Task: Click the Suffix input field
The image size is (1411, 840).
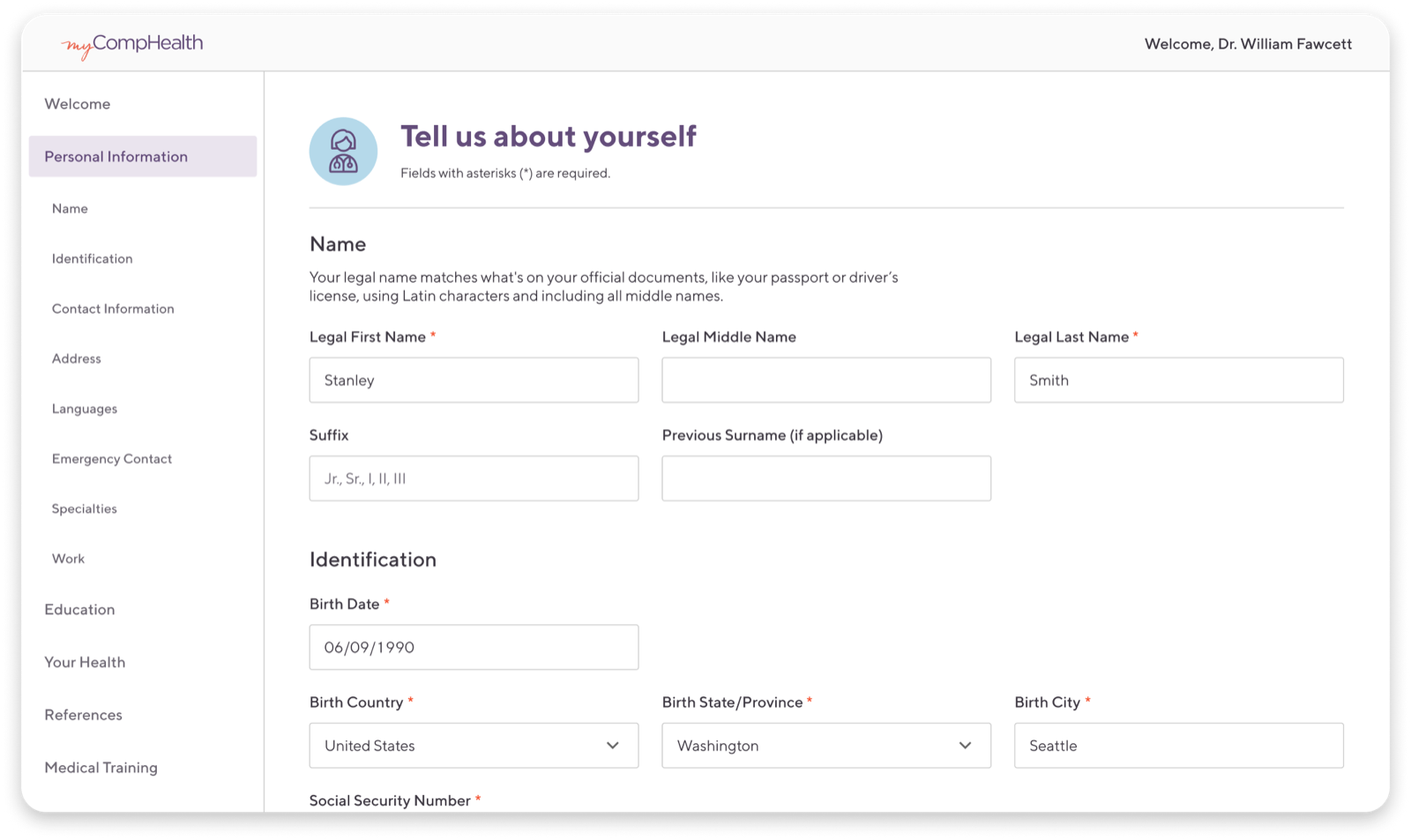Action: click(474, 478)
